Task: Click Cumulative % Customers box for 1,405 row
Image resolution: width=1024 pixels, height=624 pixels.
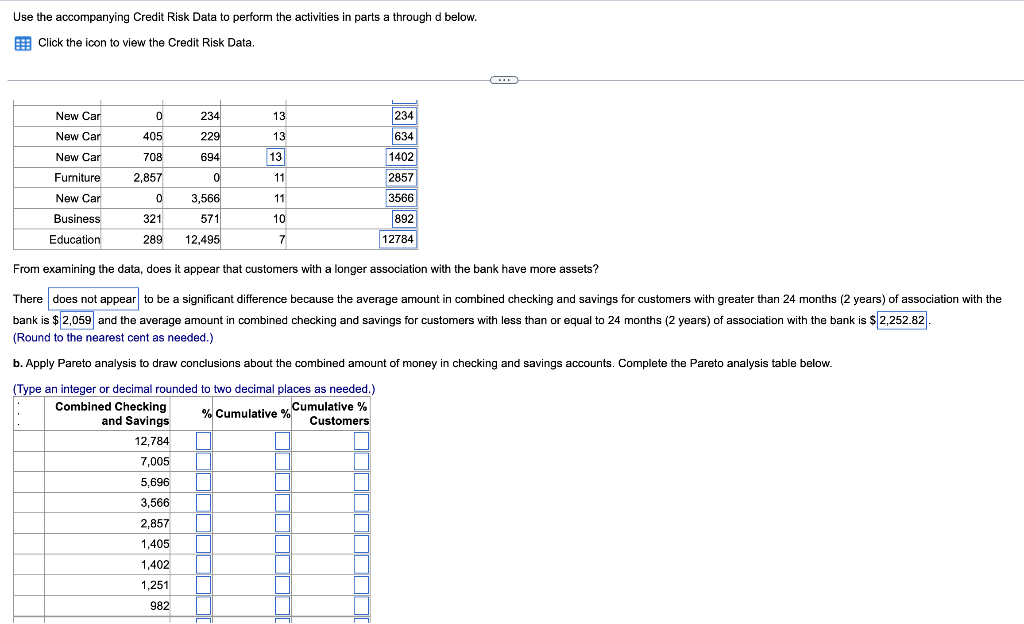Action: [x=361, y=543]
